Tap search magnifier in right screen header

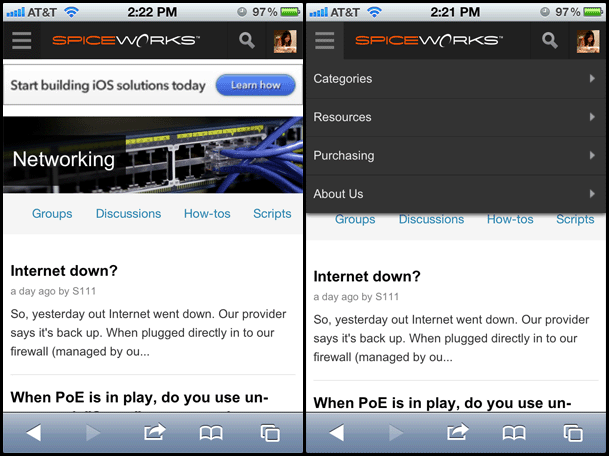550,40
